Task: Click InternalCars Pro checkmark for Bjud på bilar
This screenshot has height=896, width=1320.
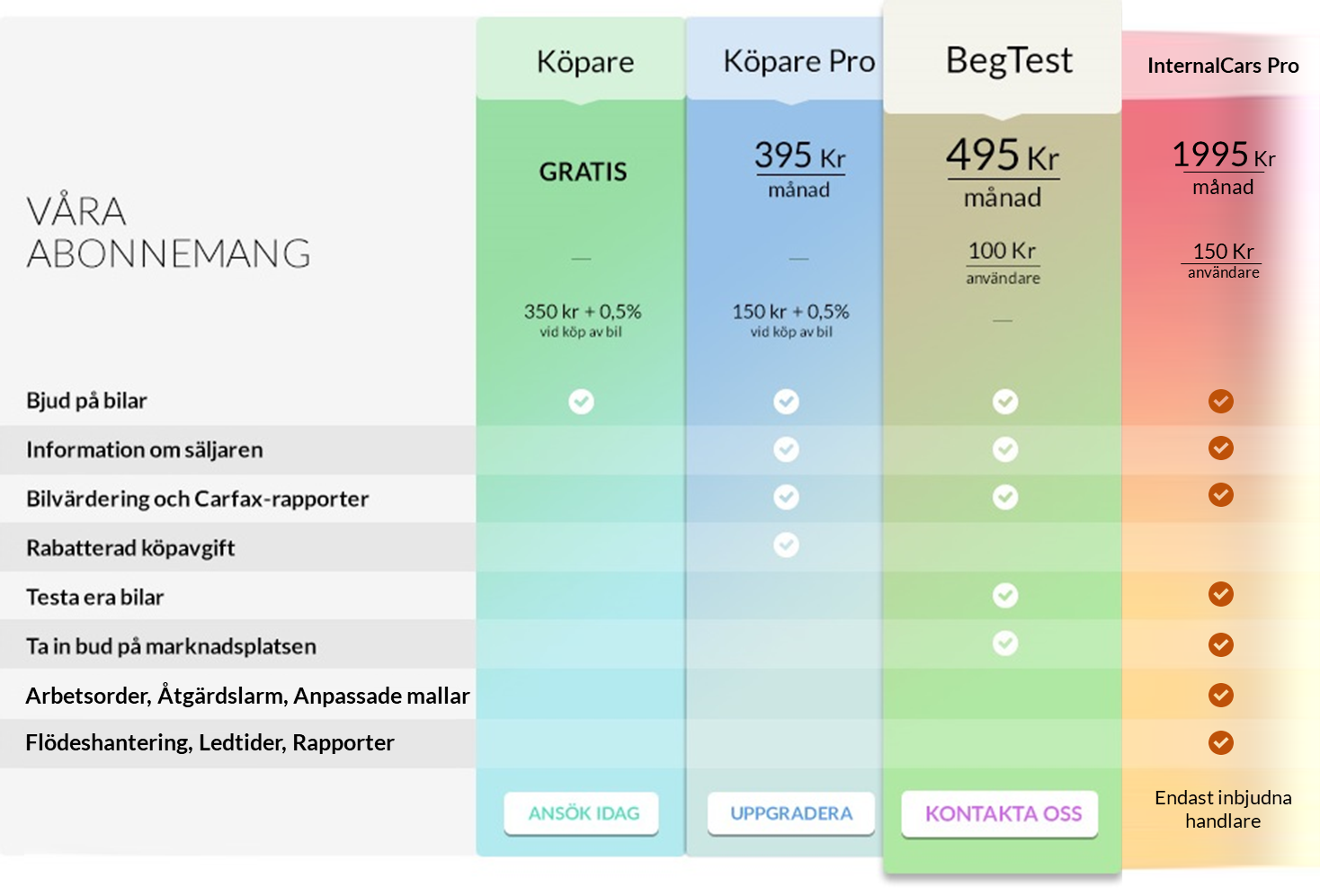Action: click(1221, 401)
